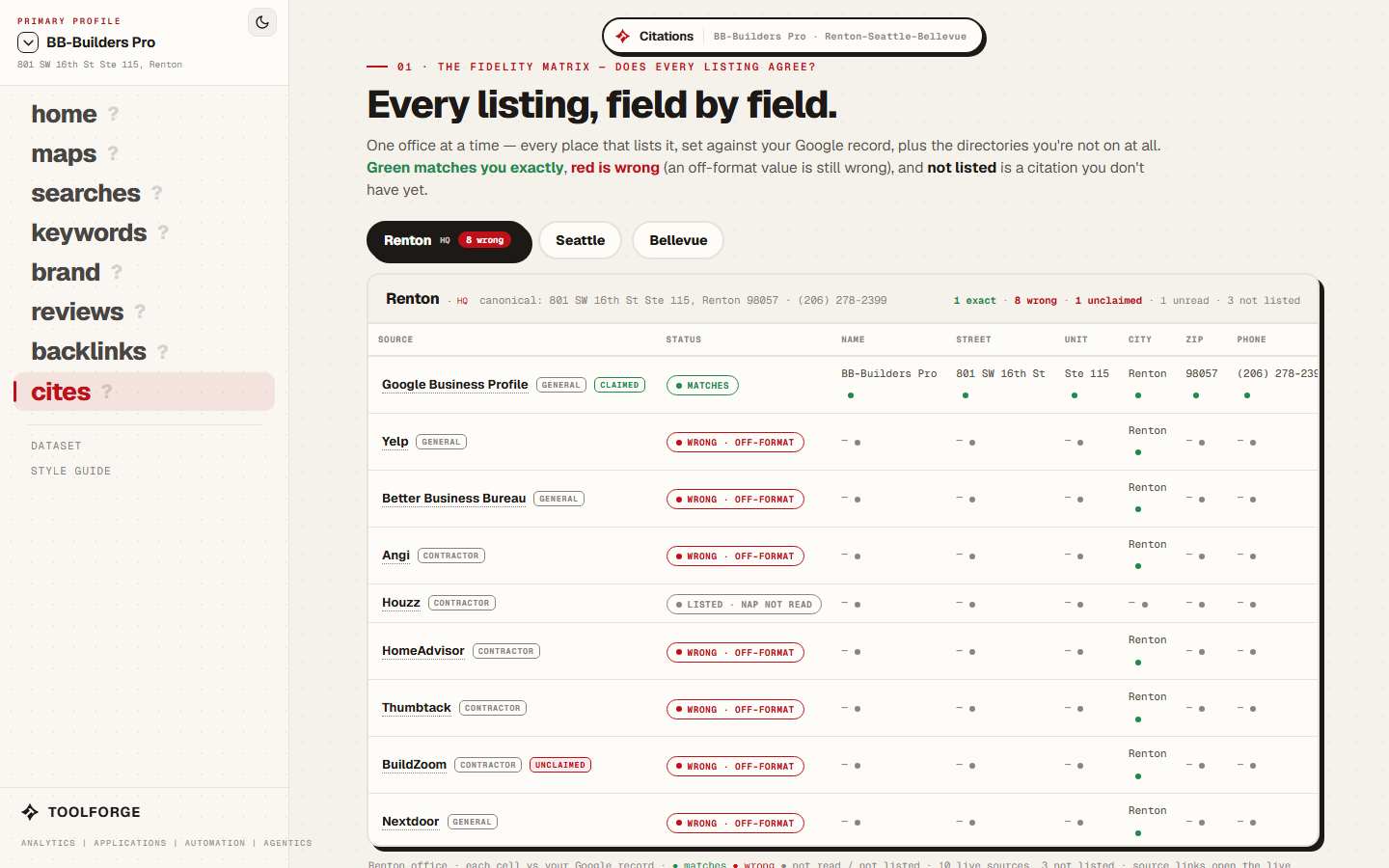
Task: Click the help icon beside reviews
Action: click(140, 312)
